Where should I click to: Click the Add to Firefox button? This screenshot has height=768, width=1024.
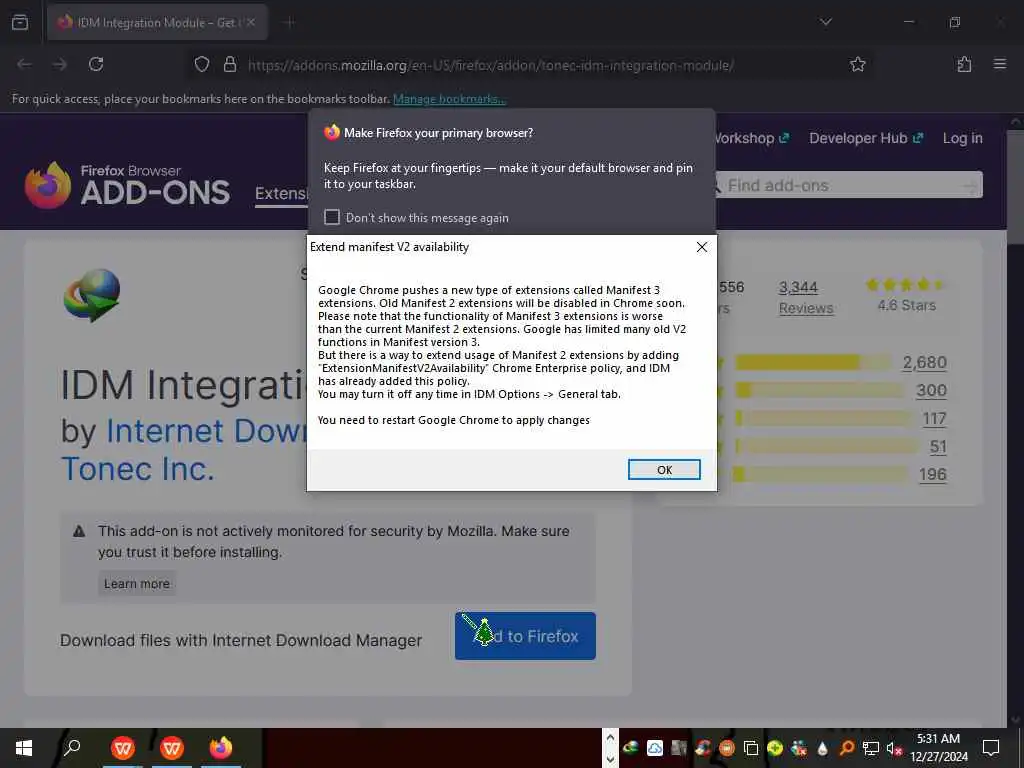point(525,635)
